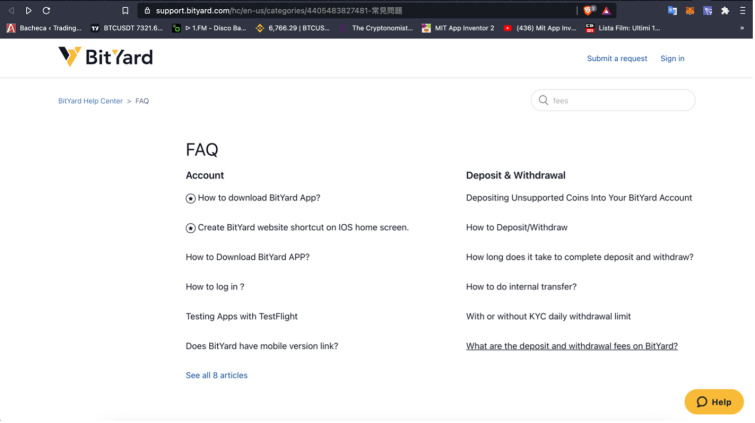Open Lista Film: Ultimi bookmark
755x423 pixels.
tap(623, 28)
